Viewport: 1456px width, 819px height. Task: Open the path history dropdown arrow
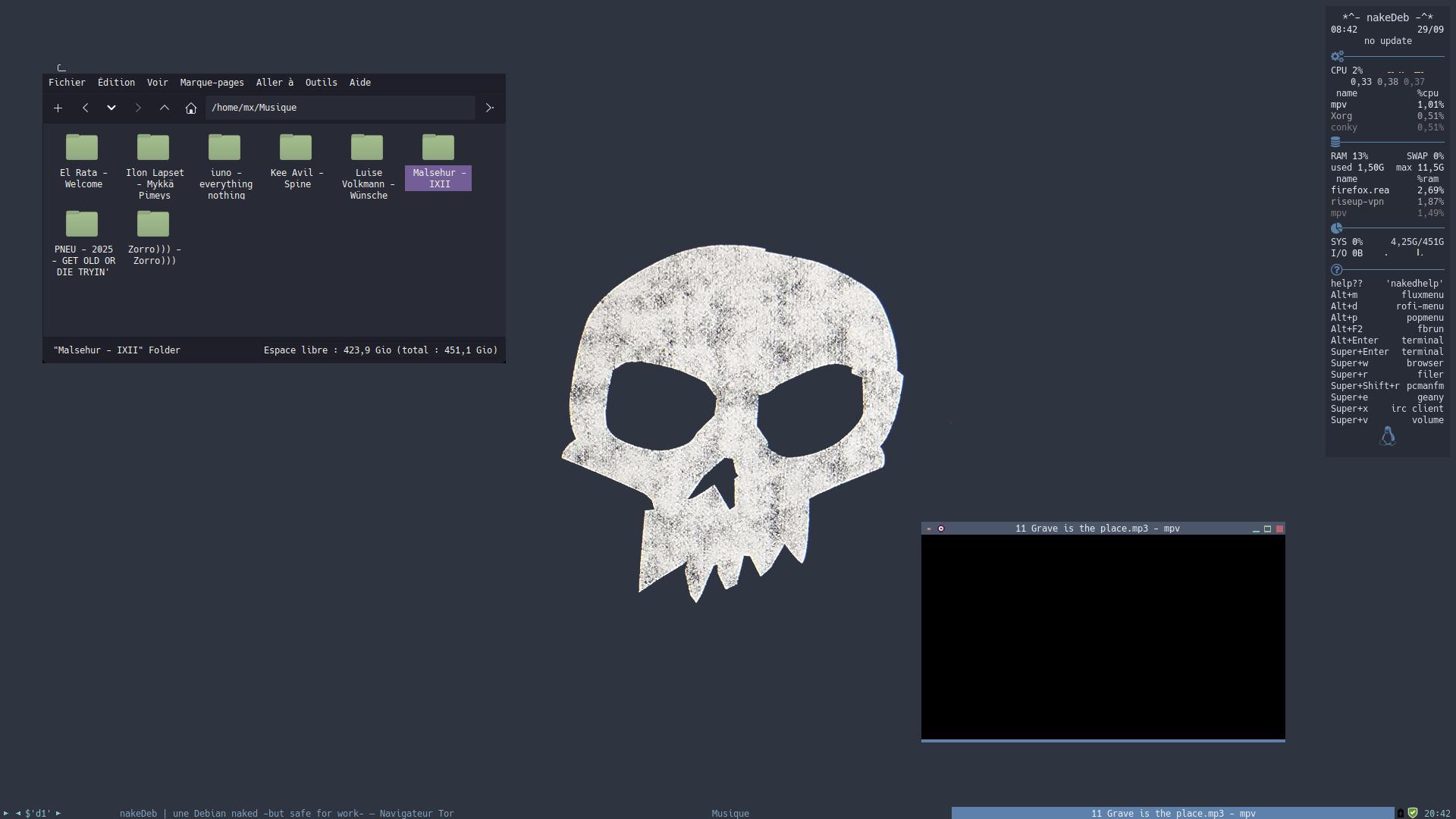(111, 108)
